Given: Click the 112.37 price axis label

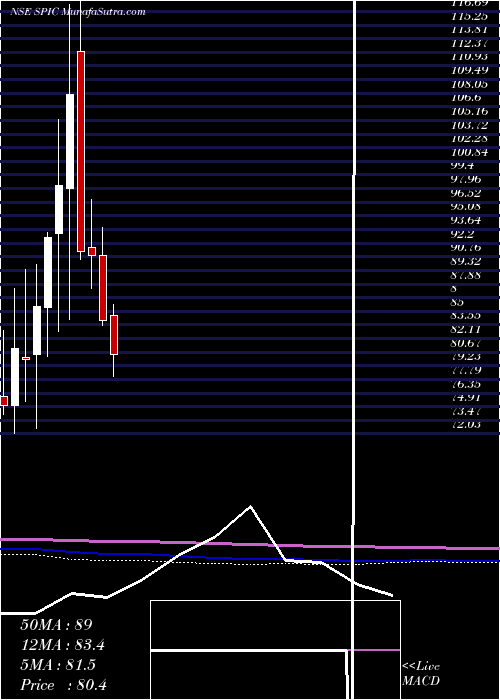Looking at the screenshot, I should pyautogui.click(x=470, y=43).
